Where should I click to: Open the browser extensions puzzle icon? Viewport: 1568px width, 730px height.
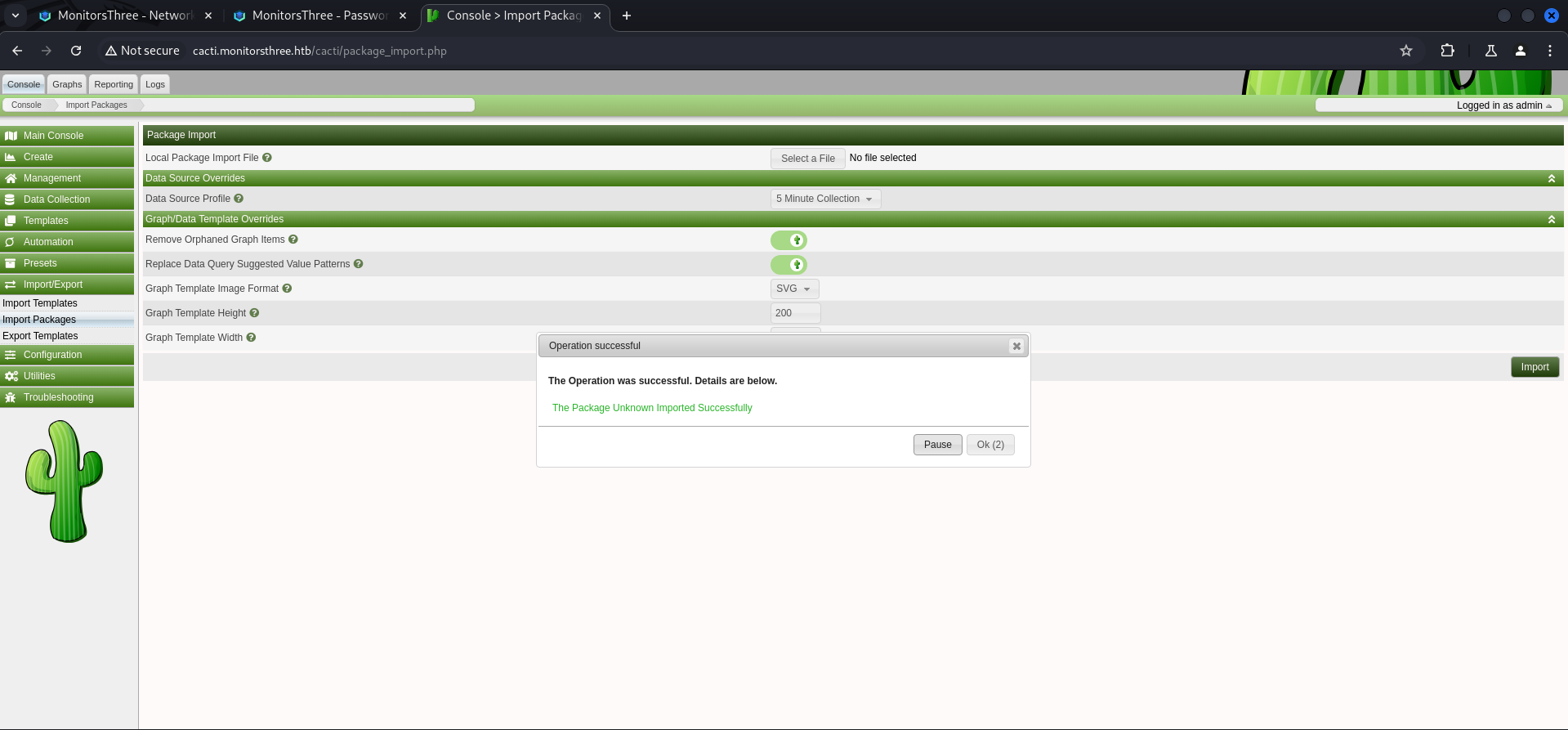coord(1447,51)
